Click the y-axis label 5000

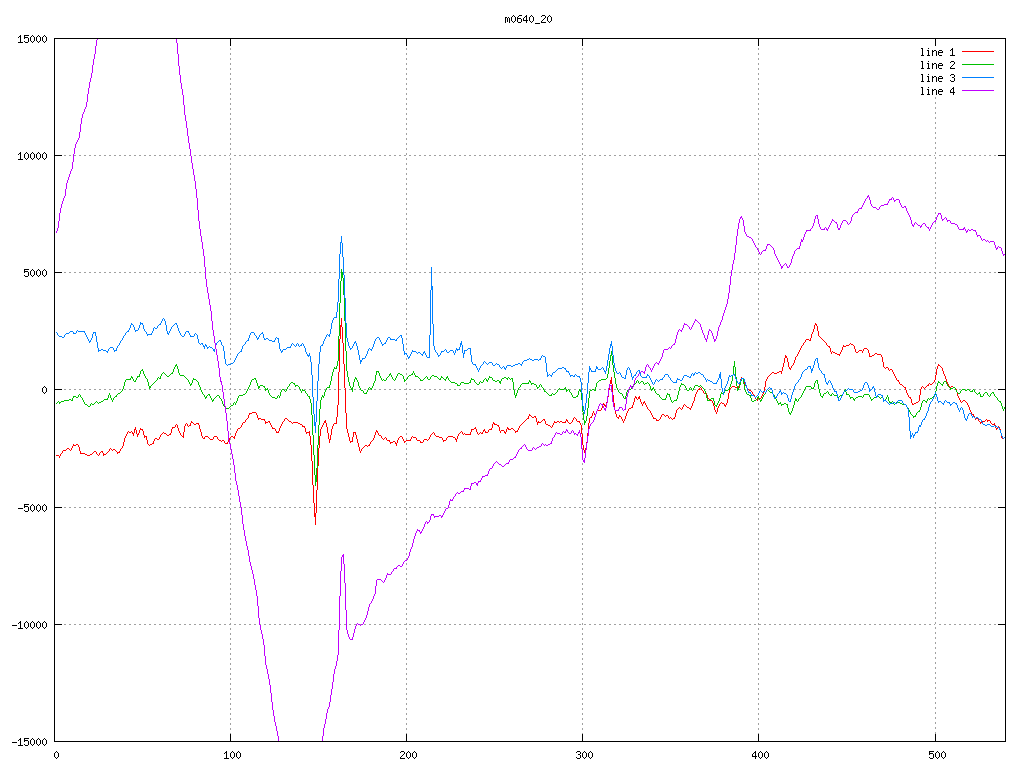coord(35,274)
